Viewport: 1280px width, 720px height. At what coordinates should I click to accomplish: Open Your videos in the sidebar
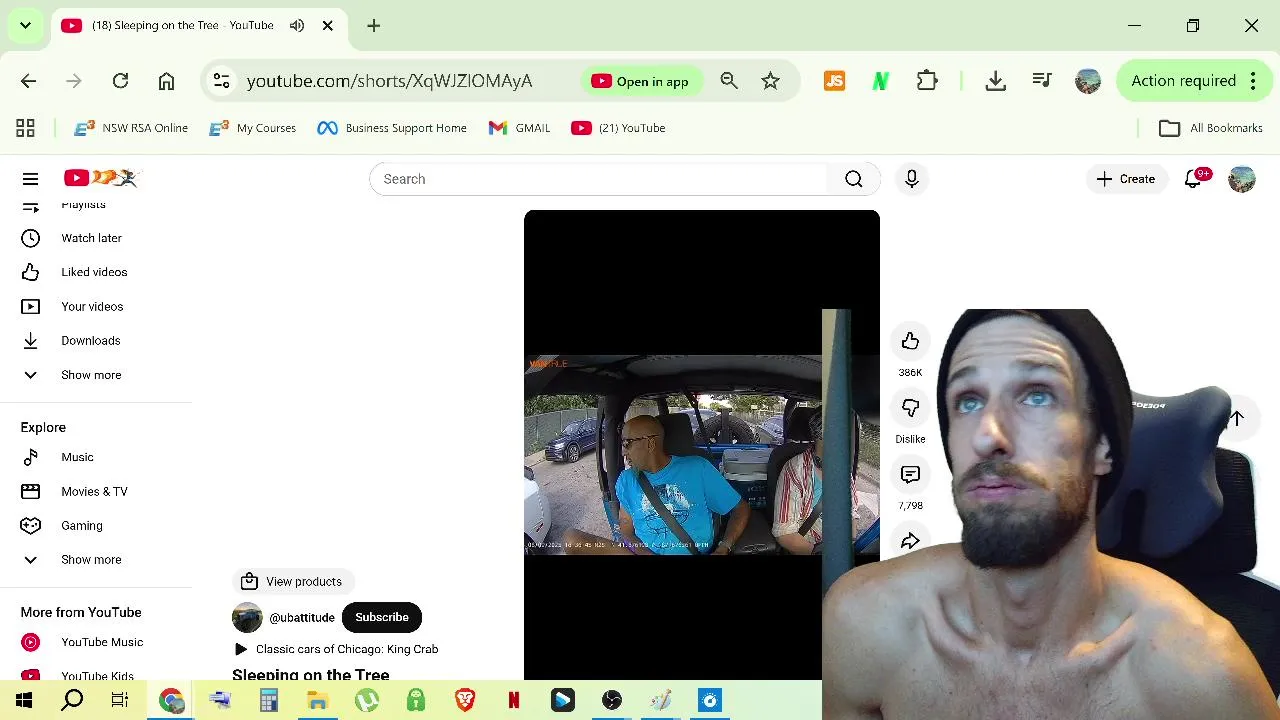(92, 307)
